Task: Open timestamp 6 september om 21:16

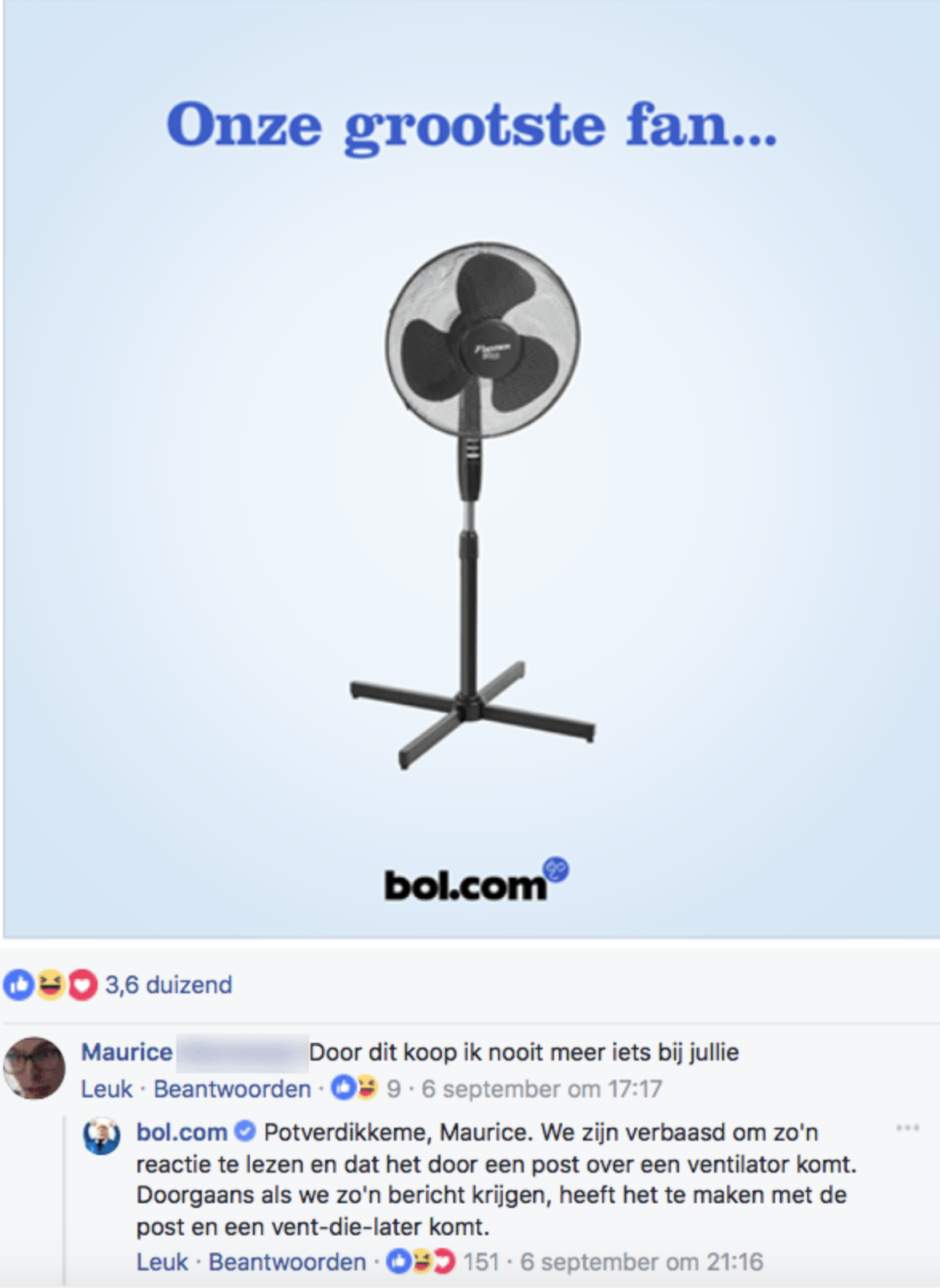Action: [642, 1262]
